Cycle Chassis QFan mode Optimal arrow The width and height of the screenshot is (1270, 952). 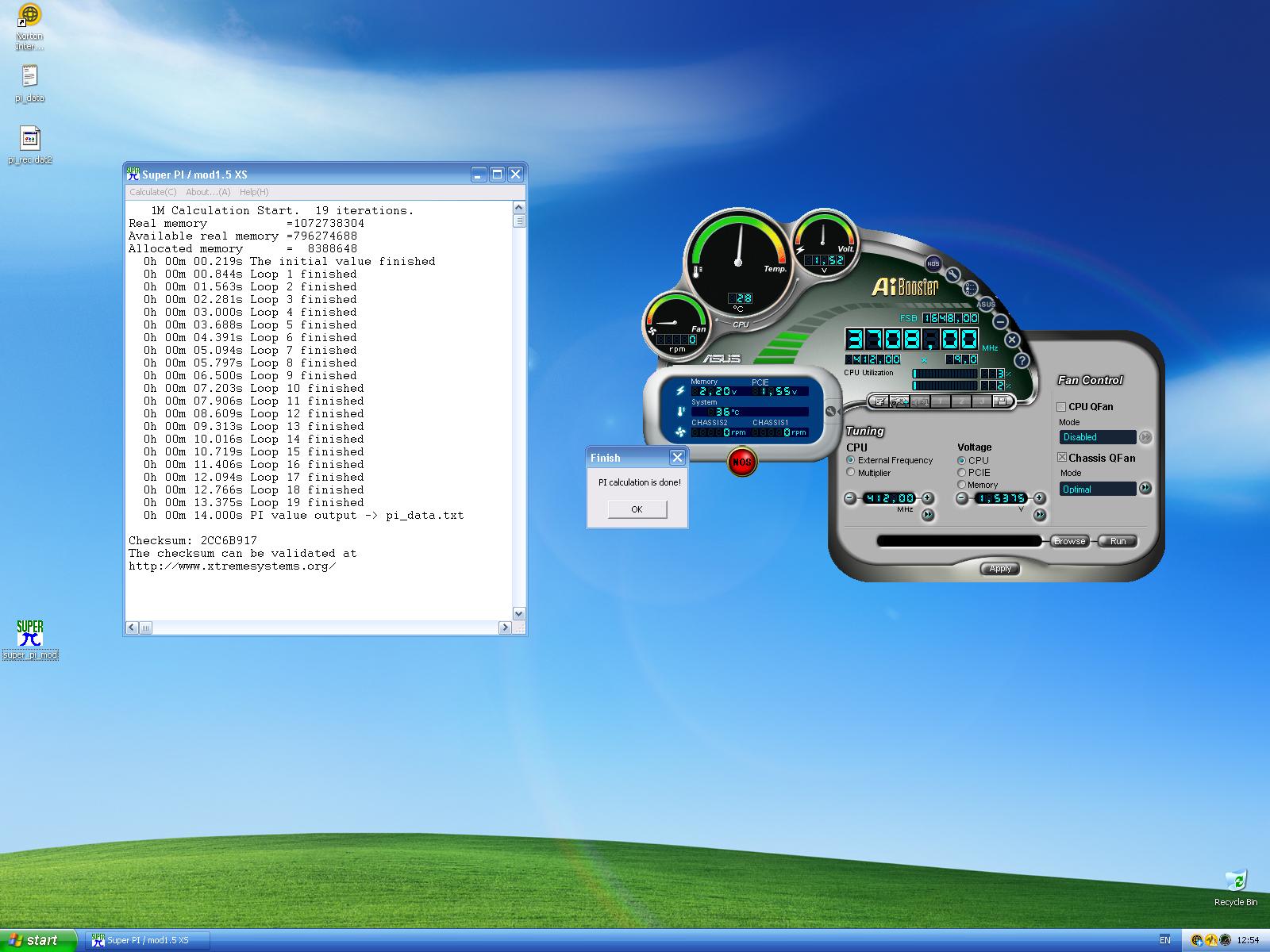point(1145,489)
